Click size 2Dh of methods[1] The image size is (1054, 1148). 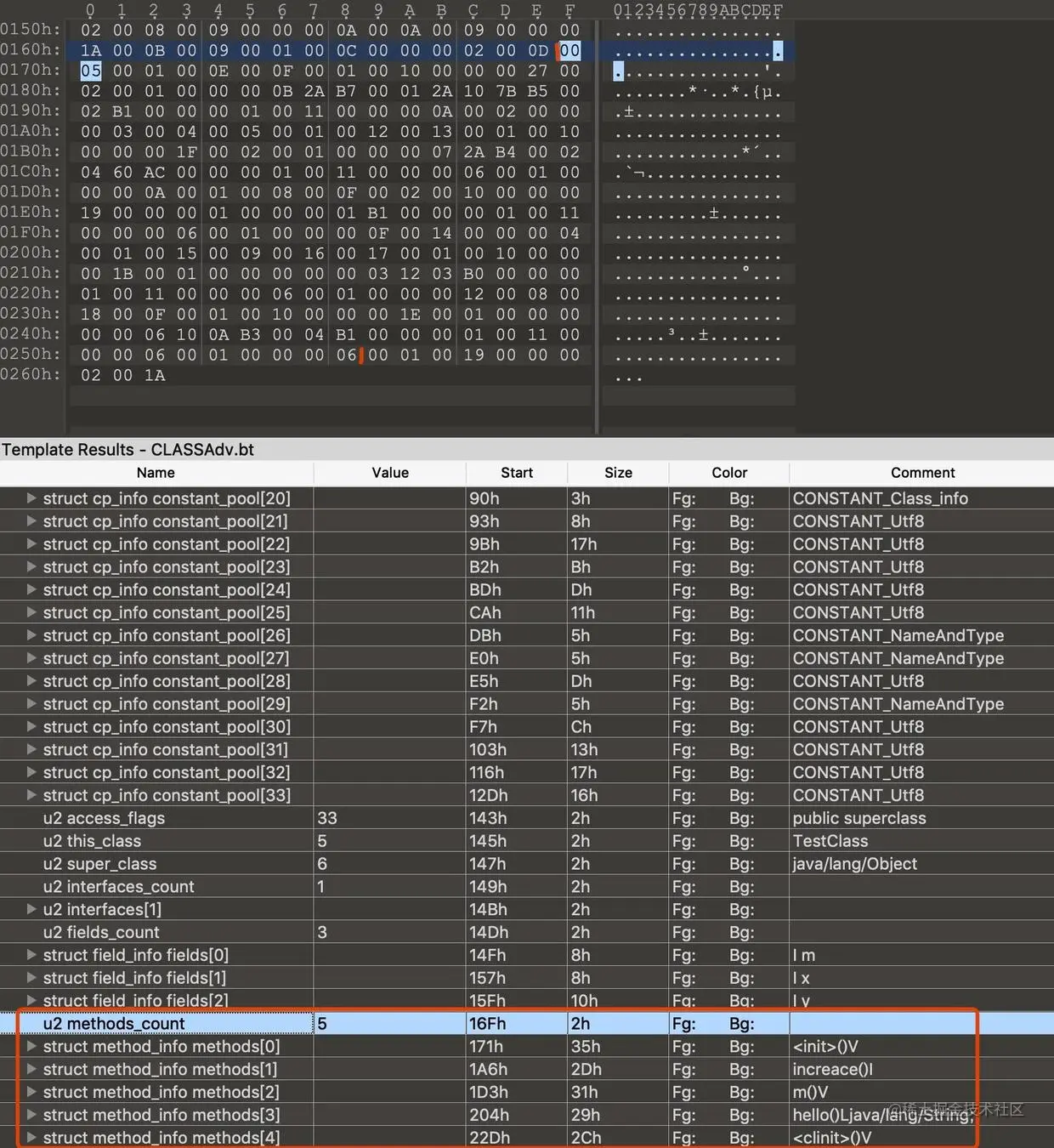(x=586, y=1070)
